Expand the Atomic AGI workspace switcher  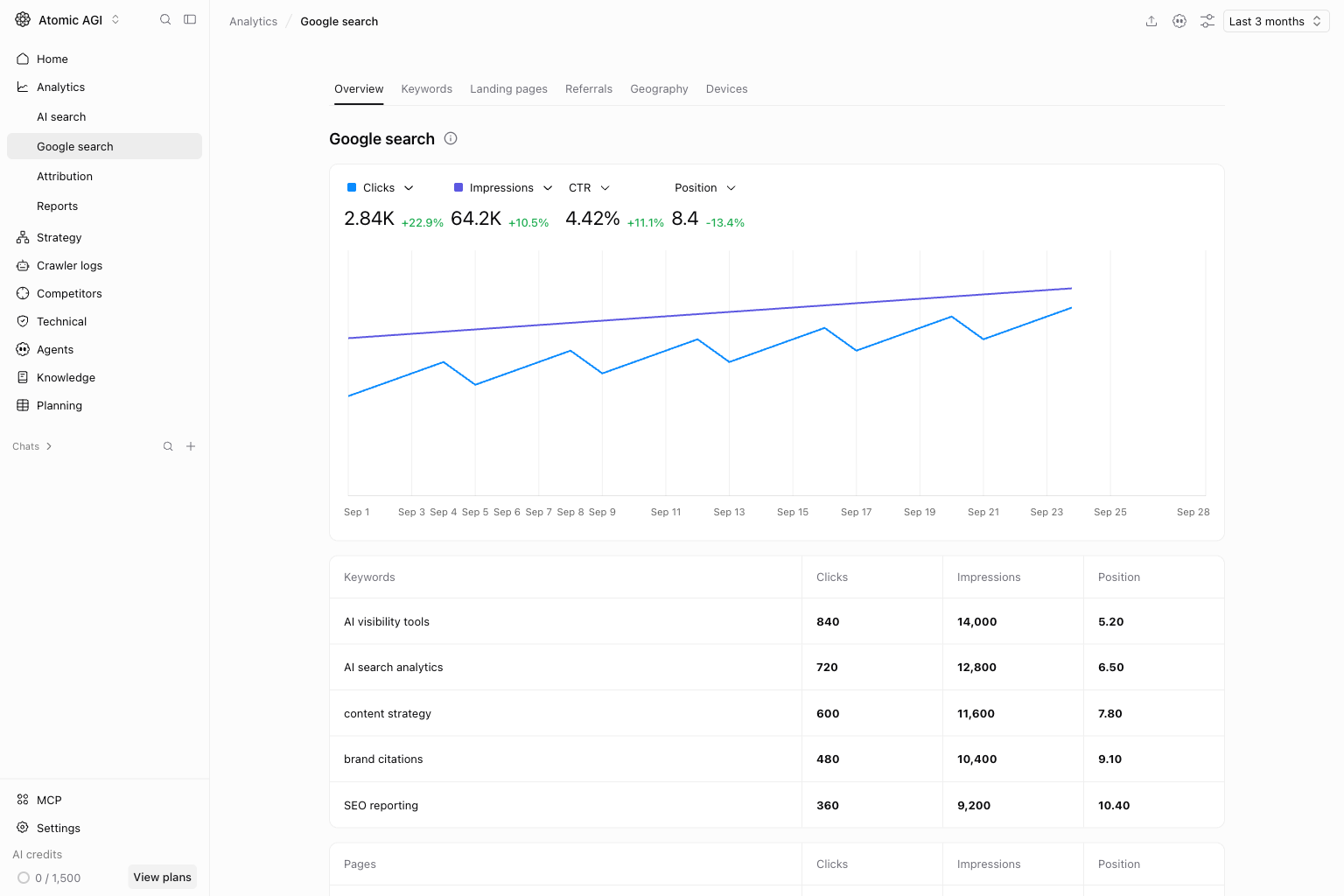[x=115, y=19]
